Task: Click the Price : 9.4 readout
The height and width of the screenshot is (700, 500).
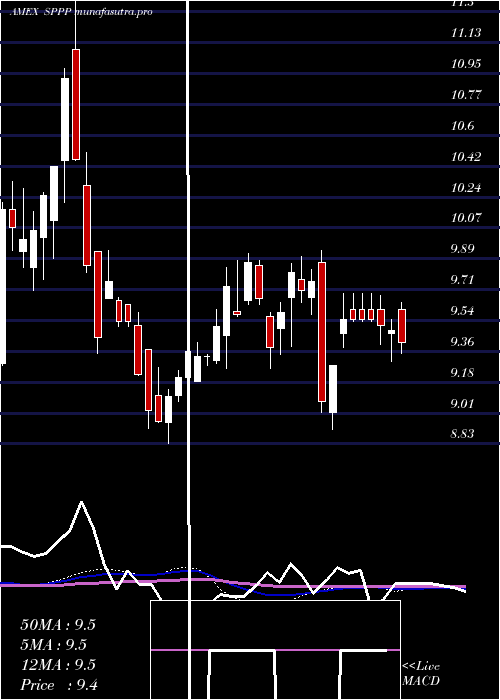Action: (59, 685)
